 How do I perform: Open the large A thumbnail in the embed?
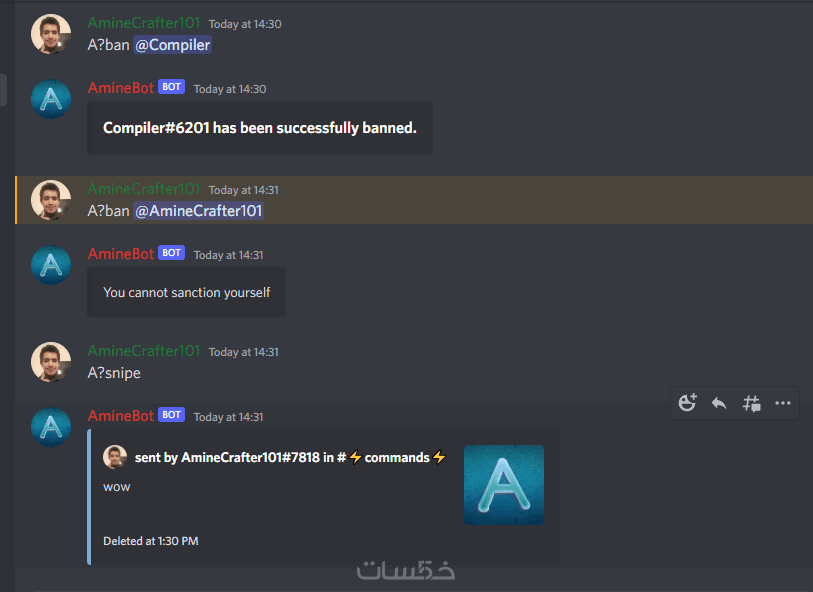tap(504, 485)
